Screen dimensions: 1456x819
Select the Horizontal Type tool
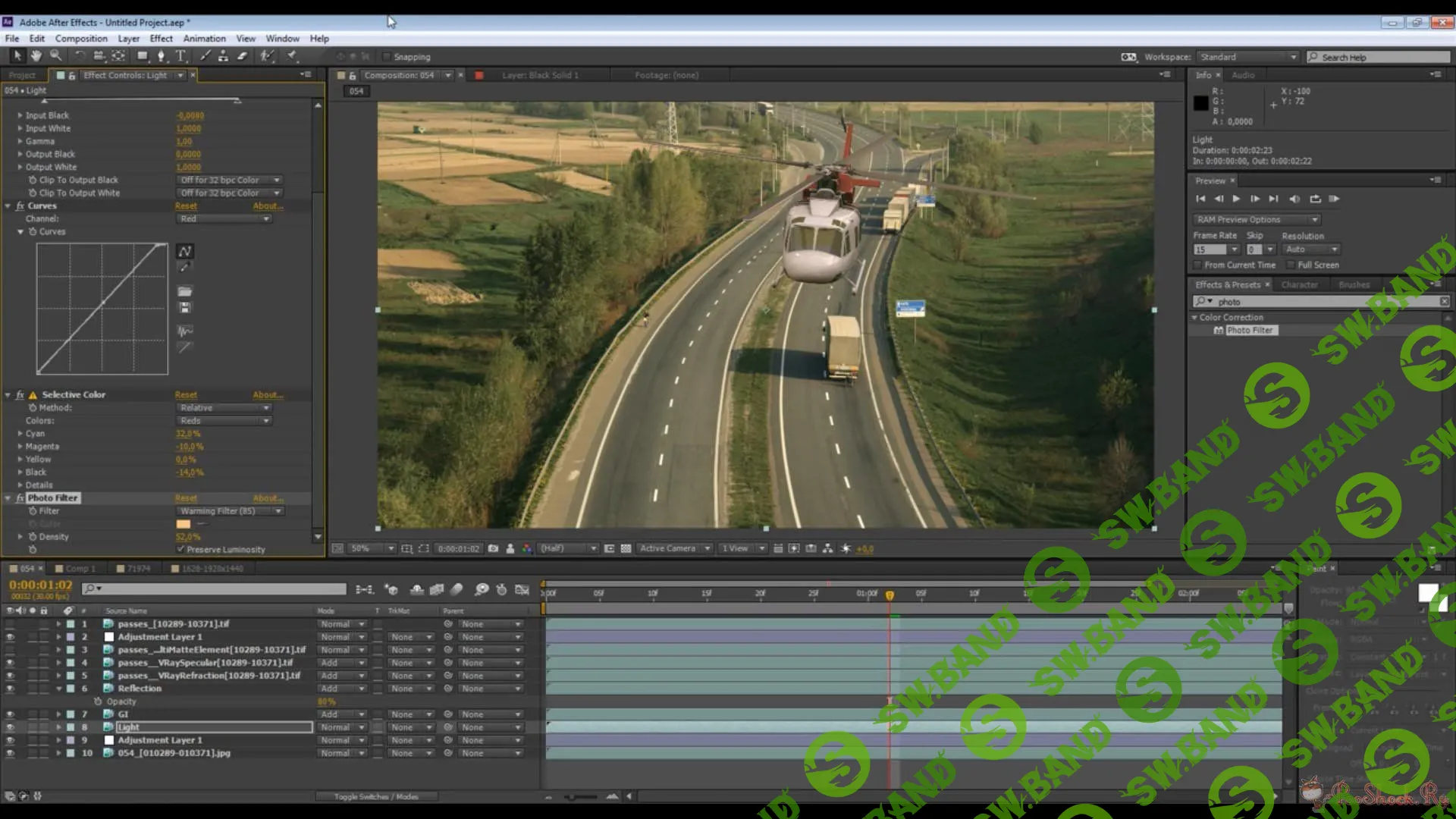pos(180,55)
